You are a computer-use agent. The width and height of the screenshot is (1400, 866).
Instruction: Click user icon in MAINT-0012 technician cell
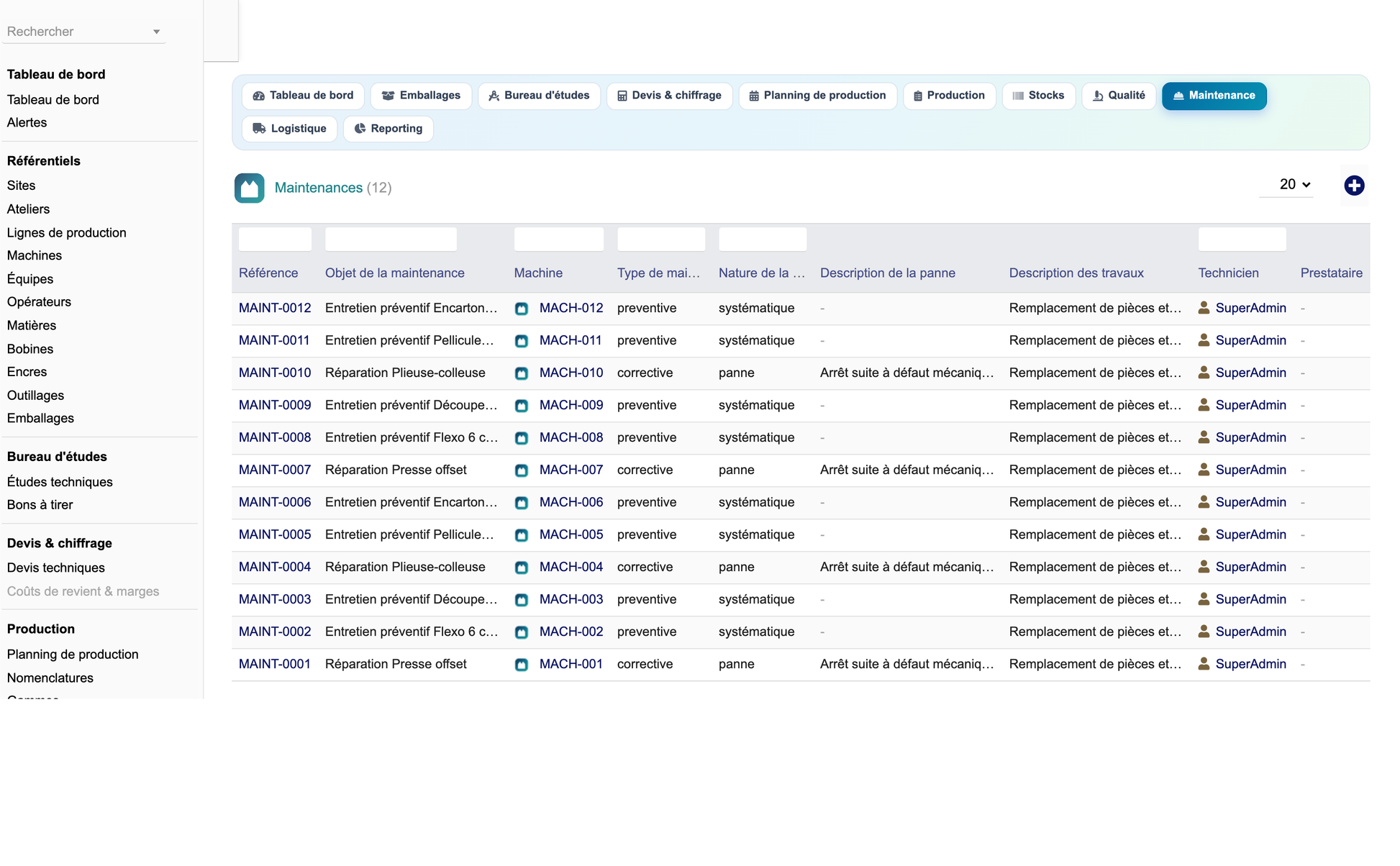tap(1204, 308)
